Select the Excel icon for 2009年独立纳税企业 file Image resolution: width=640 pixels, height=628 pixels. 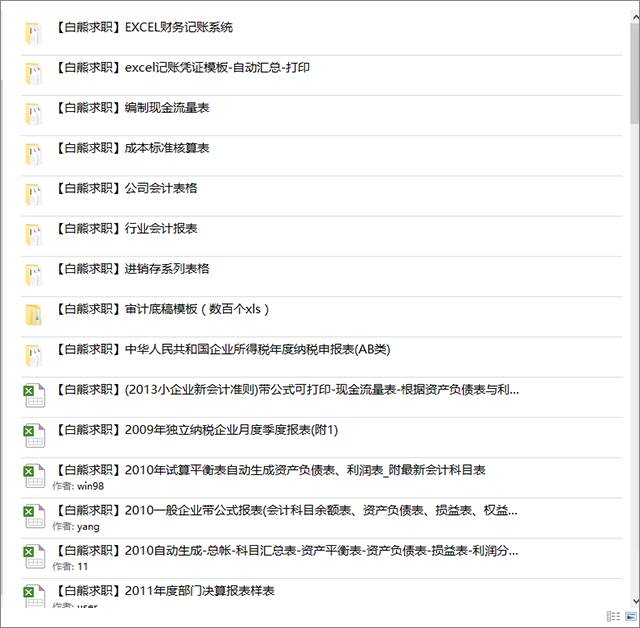pyautogui.click(x=34, y=436)
